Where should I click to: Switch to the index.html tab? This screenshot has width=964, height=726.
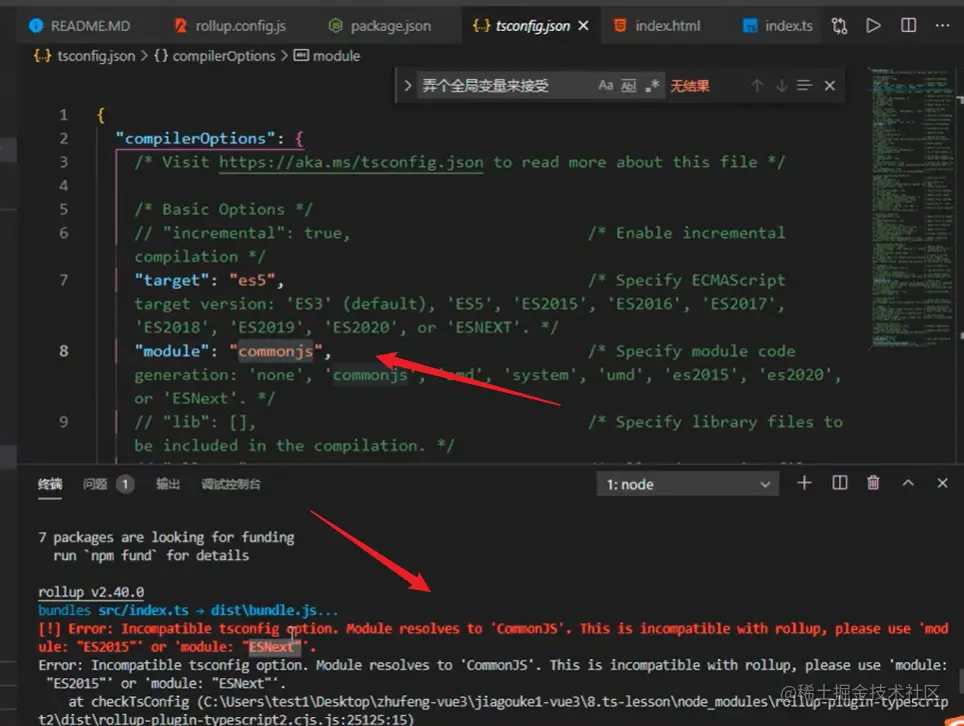pos(657,26)
